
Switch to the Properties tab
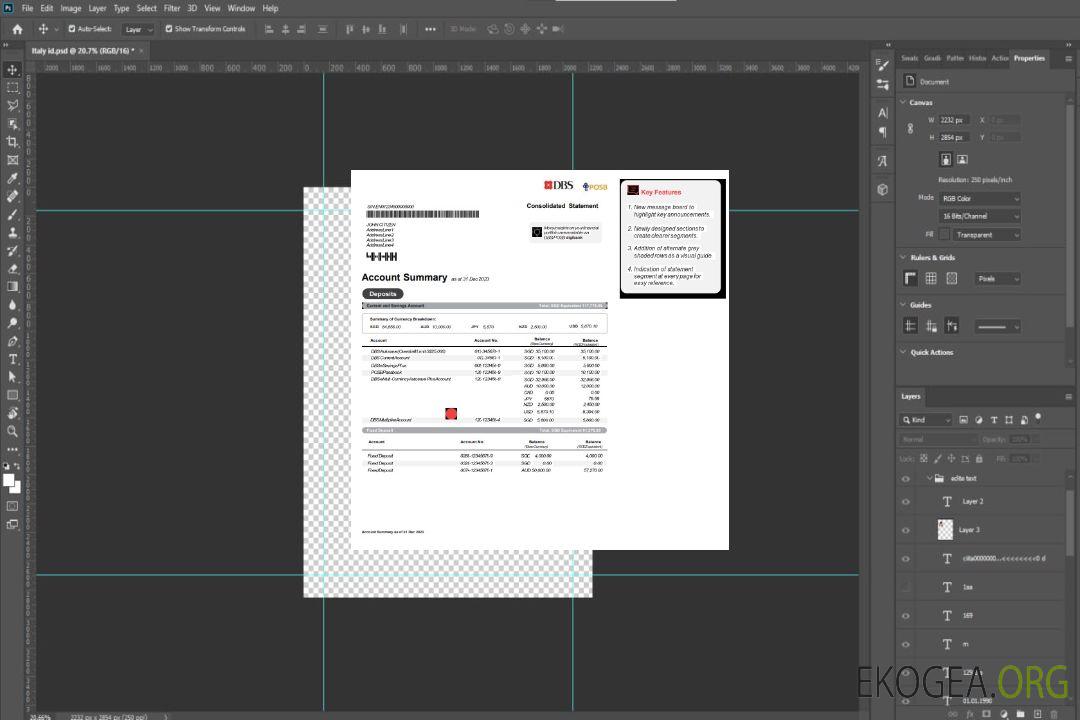(1029, 59)
